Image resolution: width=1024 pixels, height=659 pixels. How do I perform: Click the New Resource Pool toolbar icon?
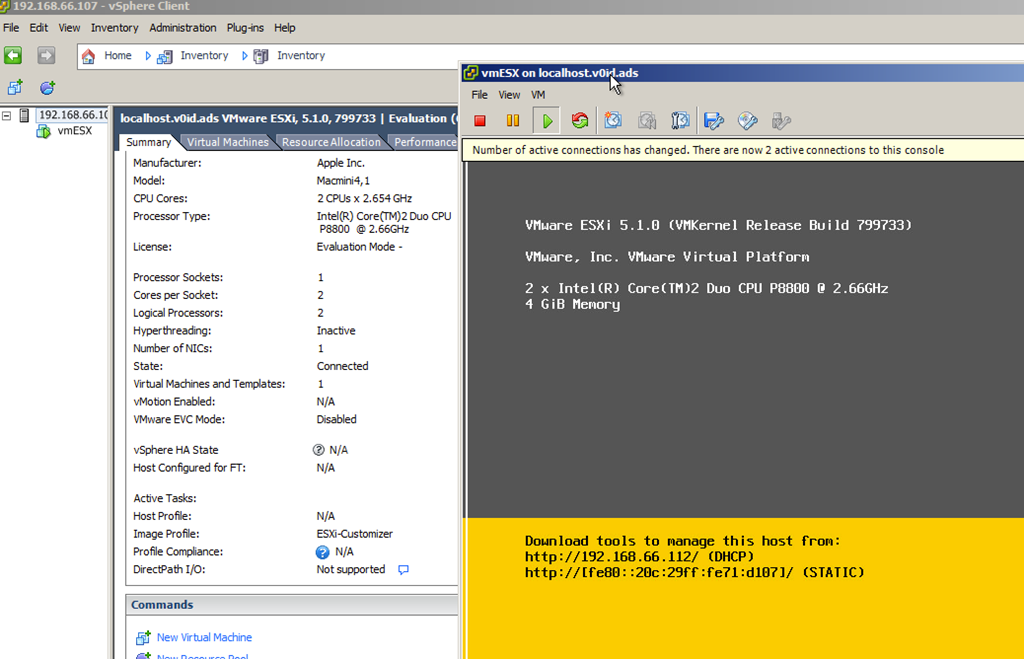click(x=47, y=88)
